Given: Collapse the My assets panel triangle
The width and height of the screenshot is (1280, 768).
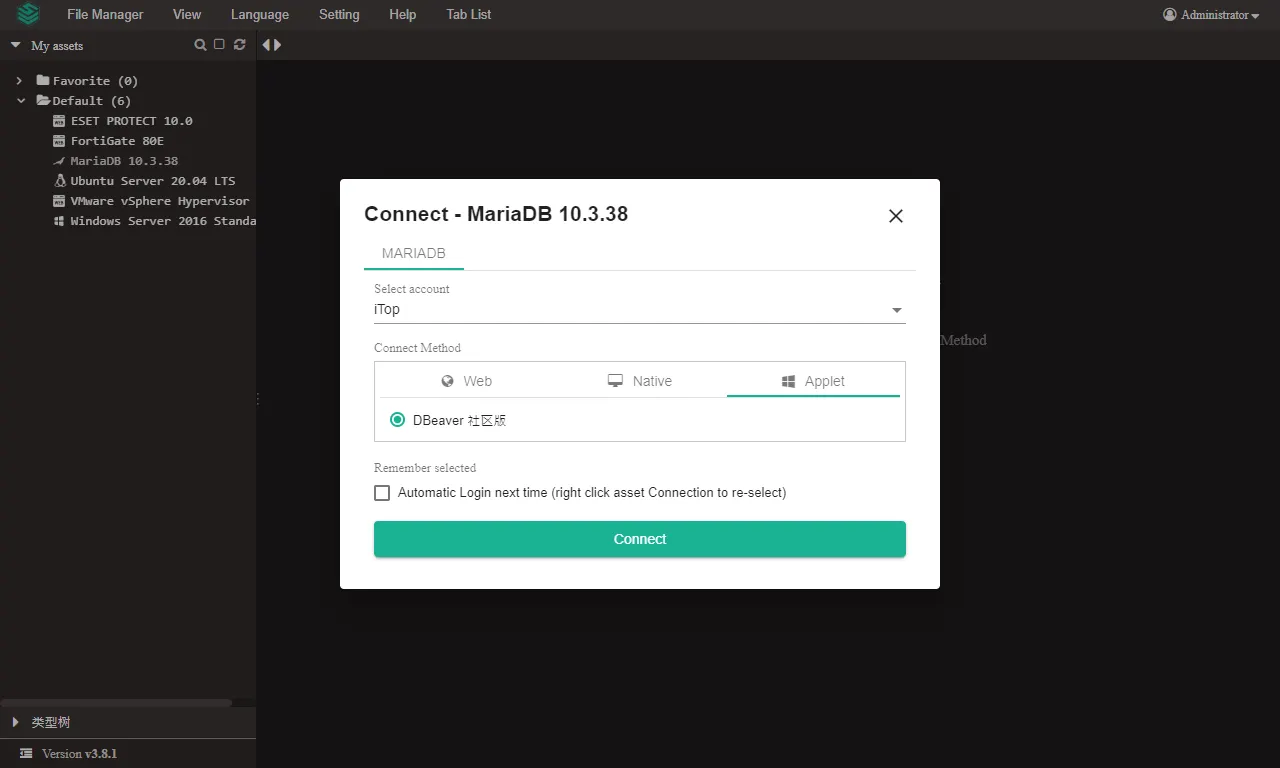Looking at the screenshot, I should click(15, 45).
